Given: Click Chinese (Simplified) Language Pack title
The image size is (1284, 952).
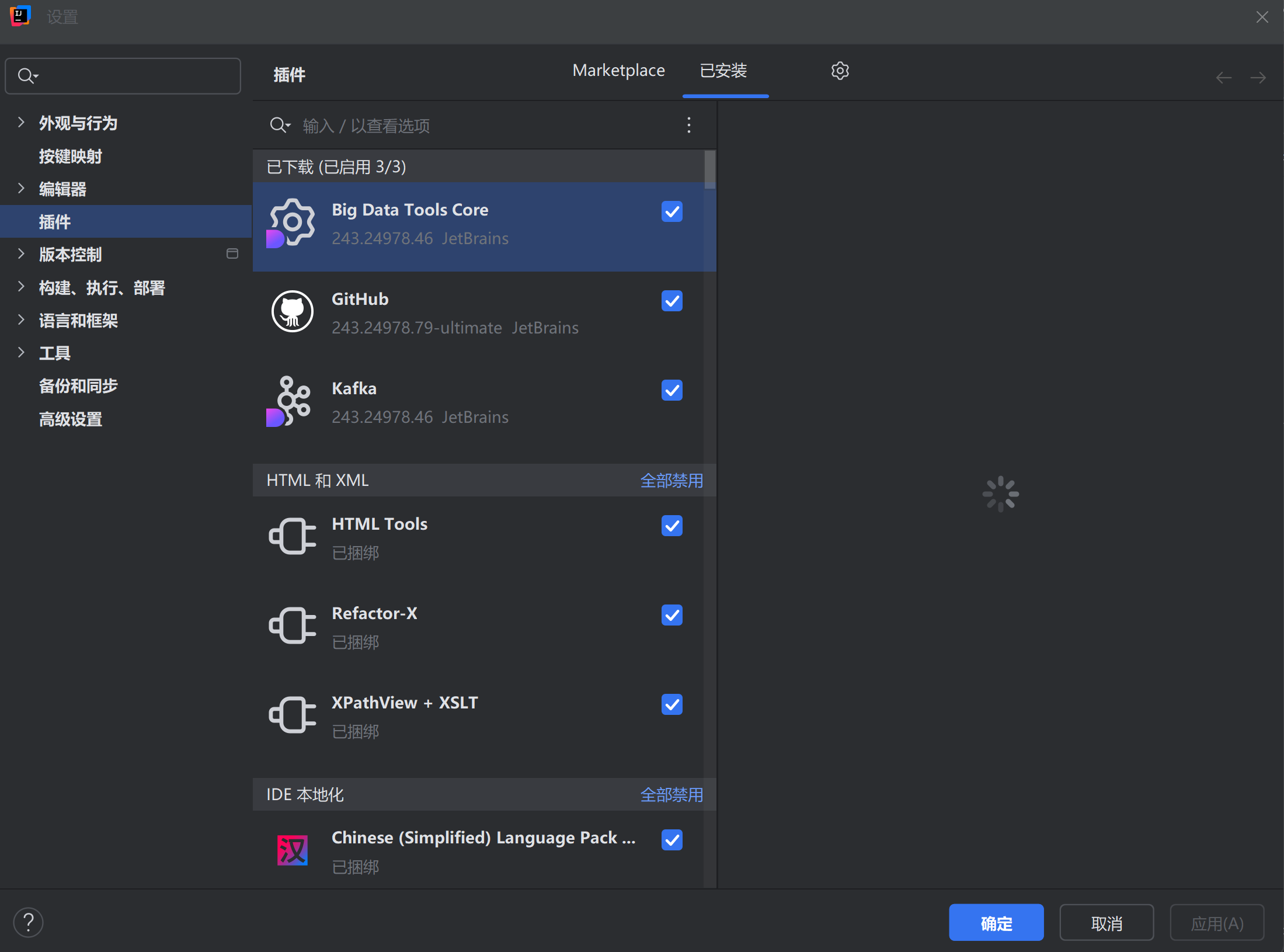Looking at the screenshot, I should tap(483, 838).
